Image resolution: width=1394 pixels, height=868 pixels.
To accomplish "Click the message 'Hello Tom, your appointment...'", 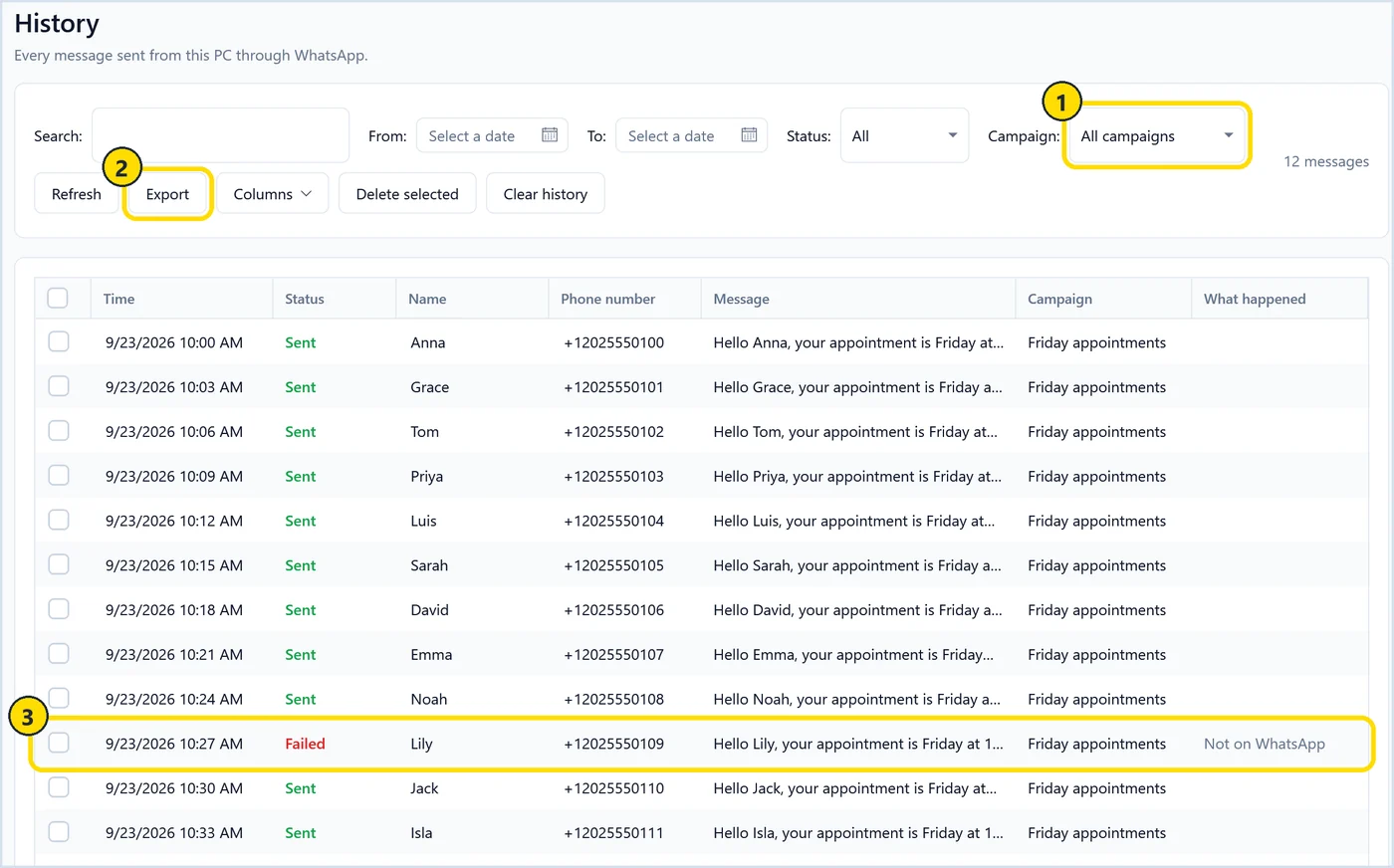I will (x=855, y=432).
